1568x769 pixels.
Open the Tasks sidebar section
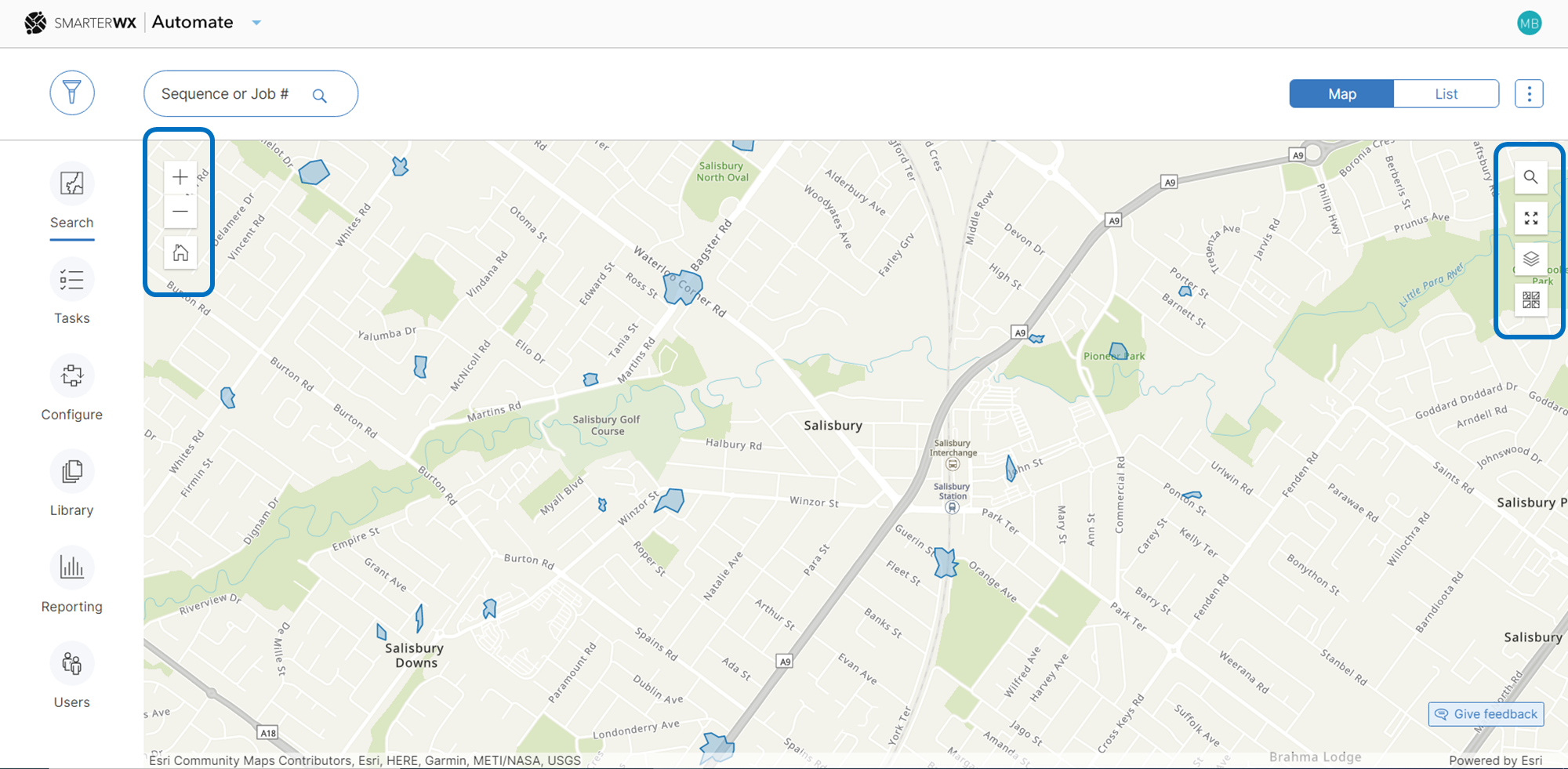pyautogui.click(x=72, y=292)
